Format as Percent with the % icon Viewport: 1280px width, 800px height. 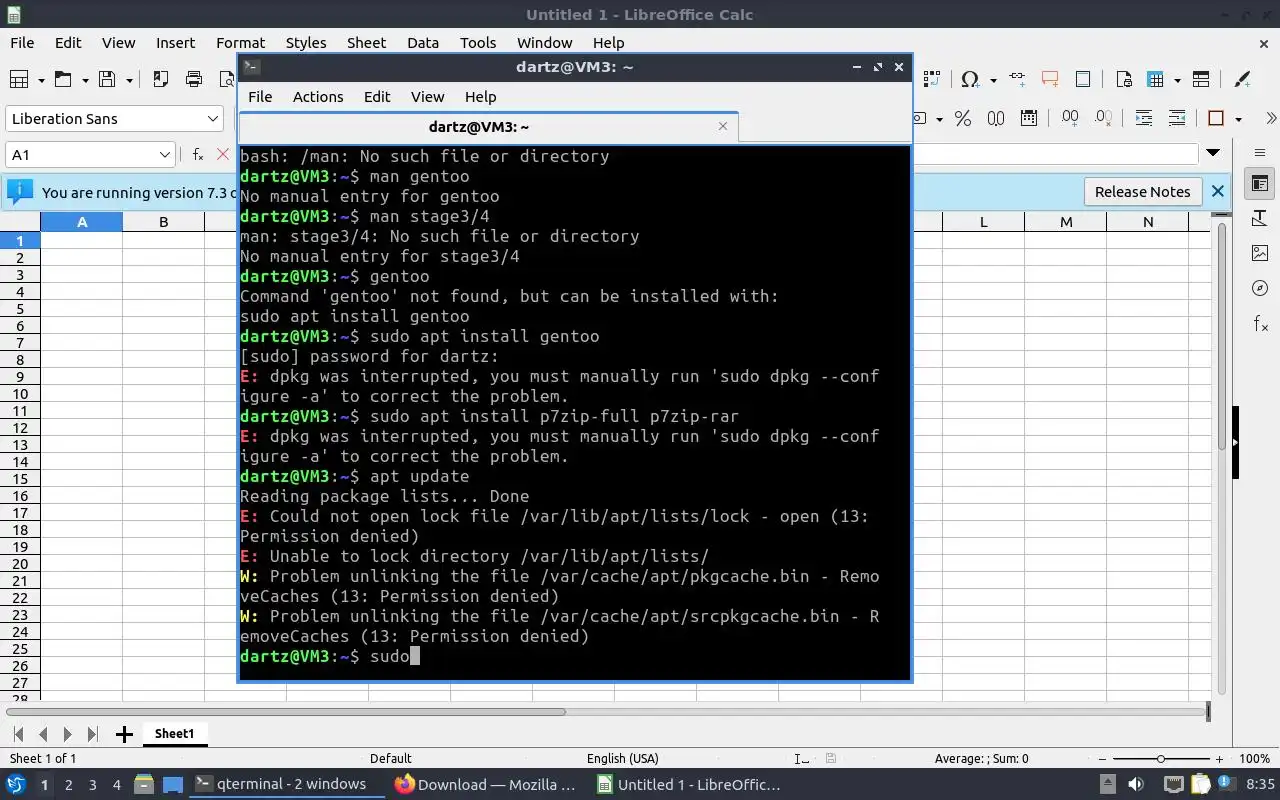coord(963,118)
